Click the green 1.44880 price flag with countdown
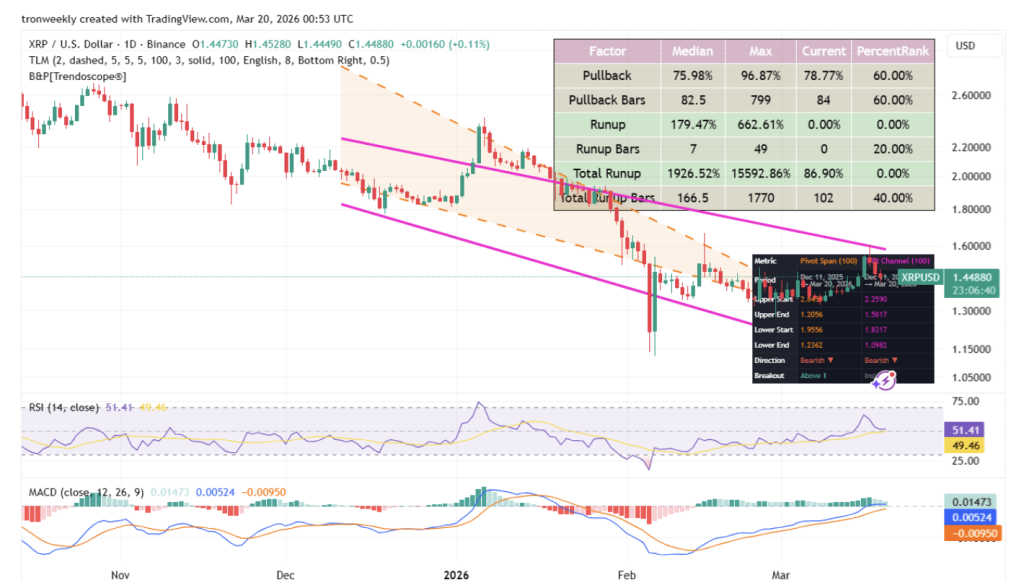 [x=972, y=283]
